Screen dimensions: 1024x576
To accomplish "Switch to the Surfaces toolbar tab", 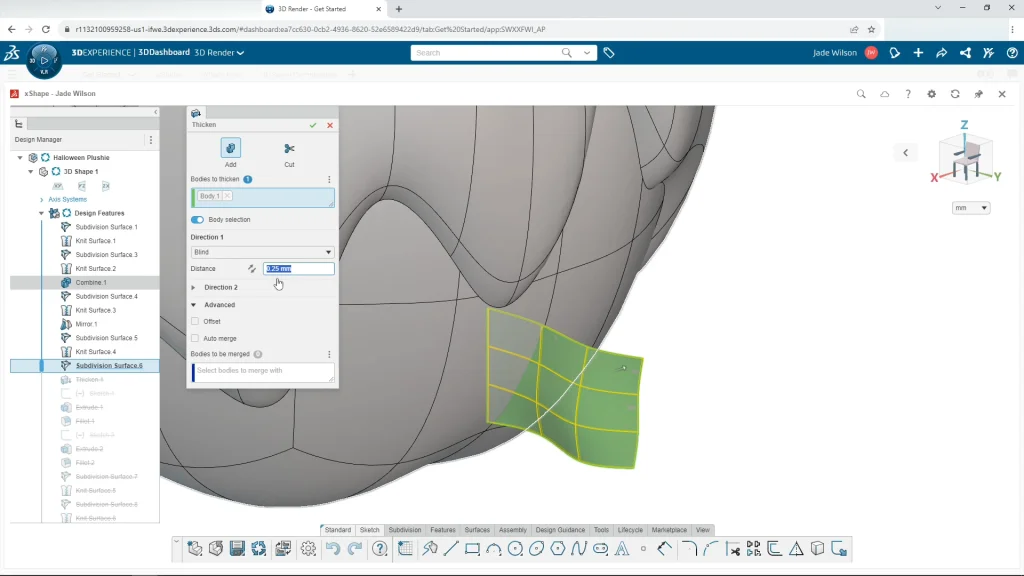I will click(x=477, y=530).
